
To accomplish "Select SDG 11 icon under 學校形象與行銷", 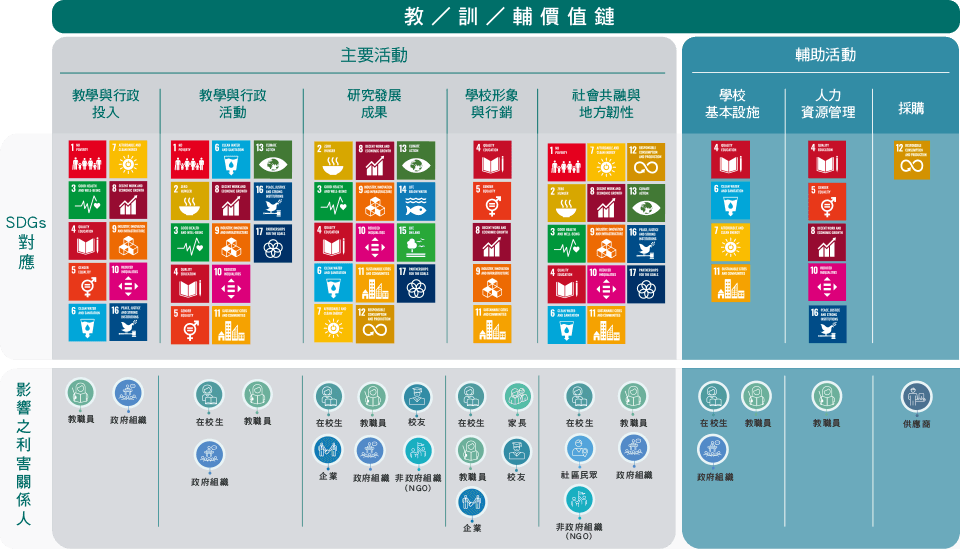I will tap(492, 324).
